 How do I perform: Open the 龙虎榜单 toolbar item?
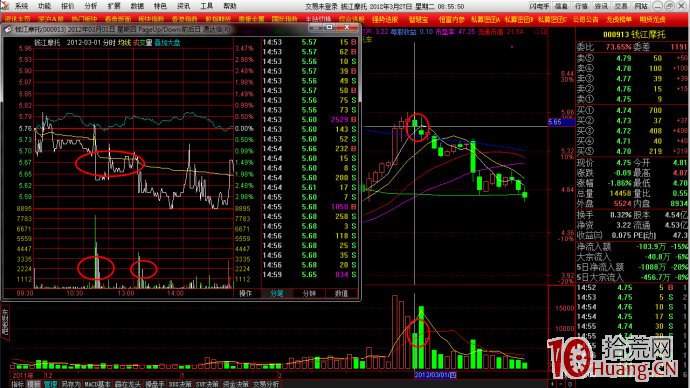(x=619, y=19)
